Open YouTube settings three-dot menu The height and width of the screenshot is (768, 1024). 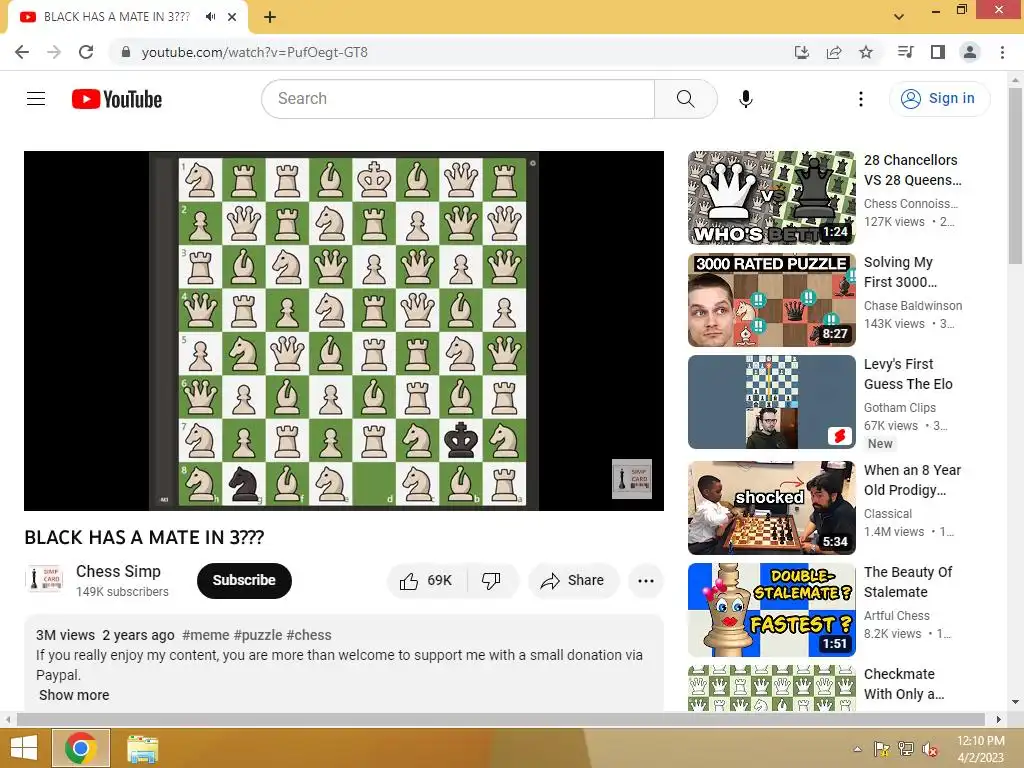[861, 99]
